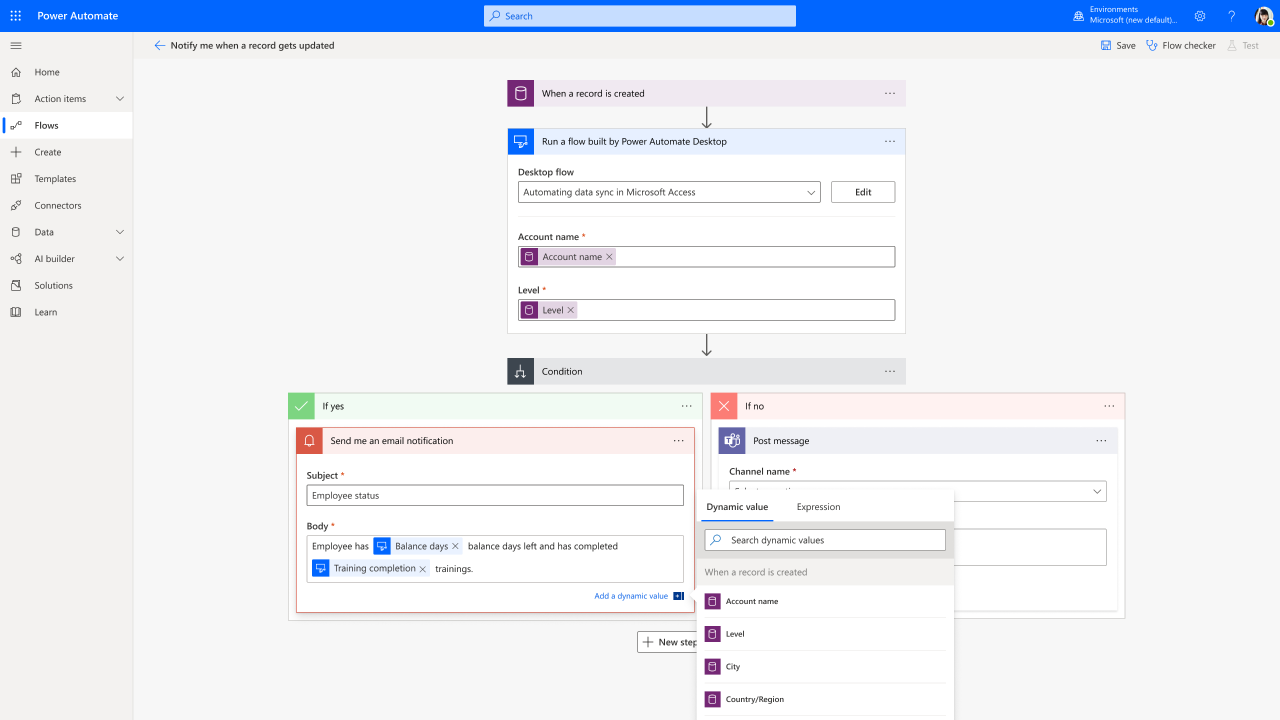Run the Flow checker
The width and height of the screenshot is (1280, 720).
pyautogui.click(x=1180, y=45)
